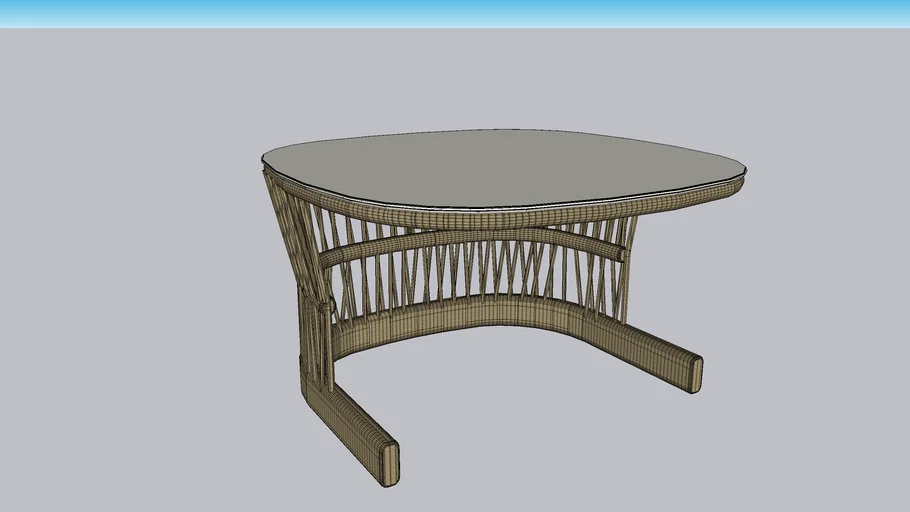Image resolution: width=910 pixels, height=512 pixels.
Task: Select the right end of the horizontal crossbar
Action: [x=608, y=250]
